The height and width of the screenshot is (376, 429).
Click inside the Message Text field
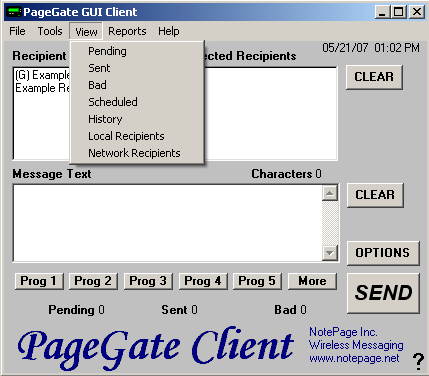(x=167, y=223)
